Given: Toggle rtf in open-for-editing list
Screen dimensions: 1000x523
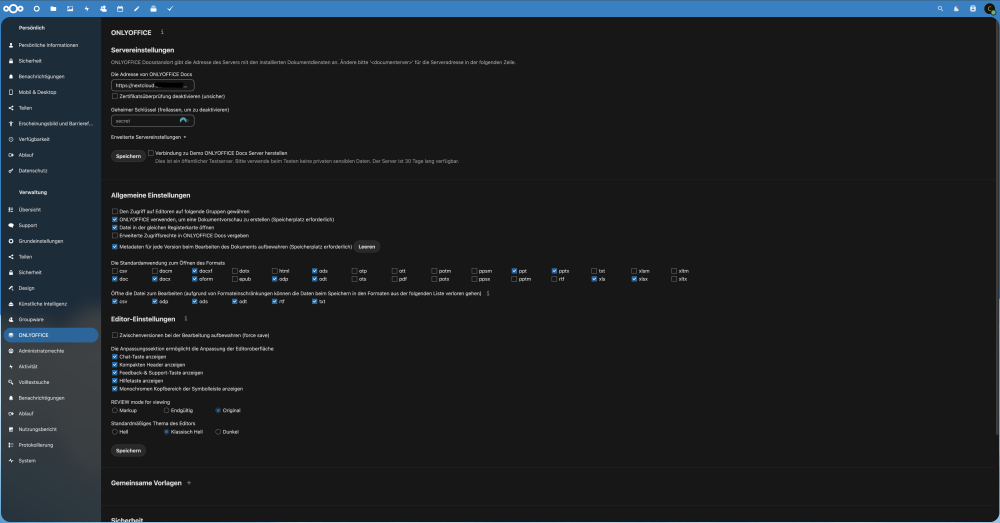Looking at the screenshot, I should coord(275,302).
